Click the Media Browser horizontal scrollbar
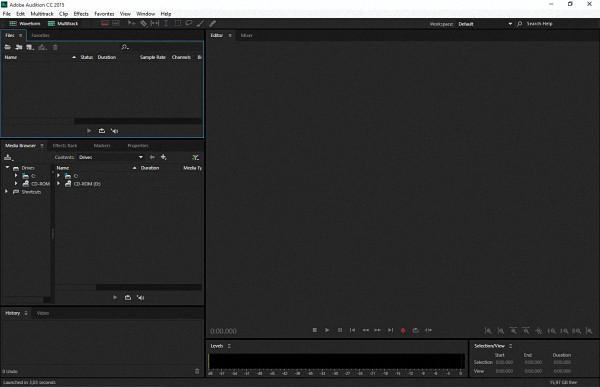This screenshot has height=387, width=600. [129, 287]
